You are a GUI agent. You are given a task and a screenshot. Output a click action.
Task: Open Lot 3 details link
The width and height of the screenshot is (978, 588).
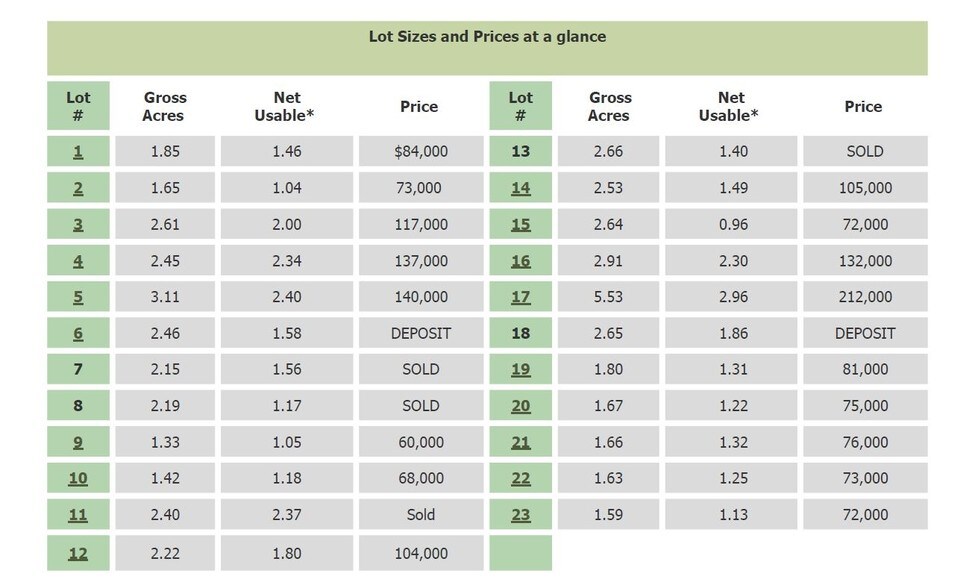[x=78, y=225]
